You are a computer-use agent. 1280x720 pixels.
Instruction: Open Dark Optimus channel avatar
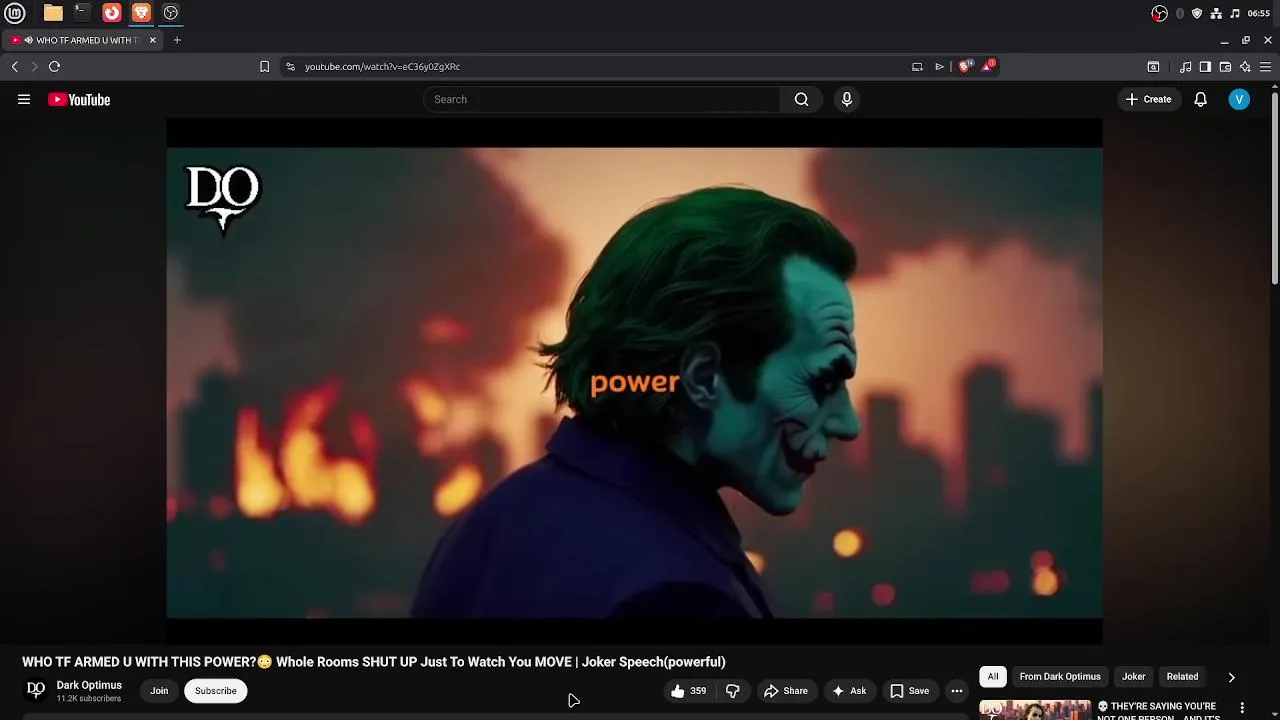coord(36,691)
